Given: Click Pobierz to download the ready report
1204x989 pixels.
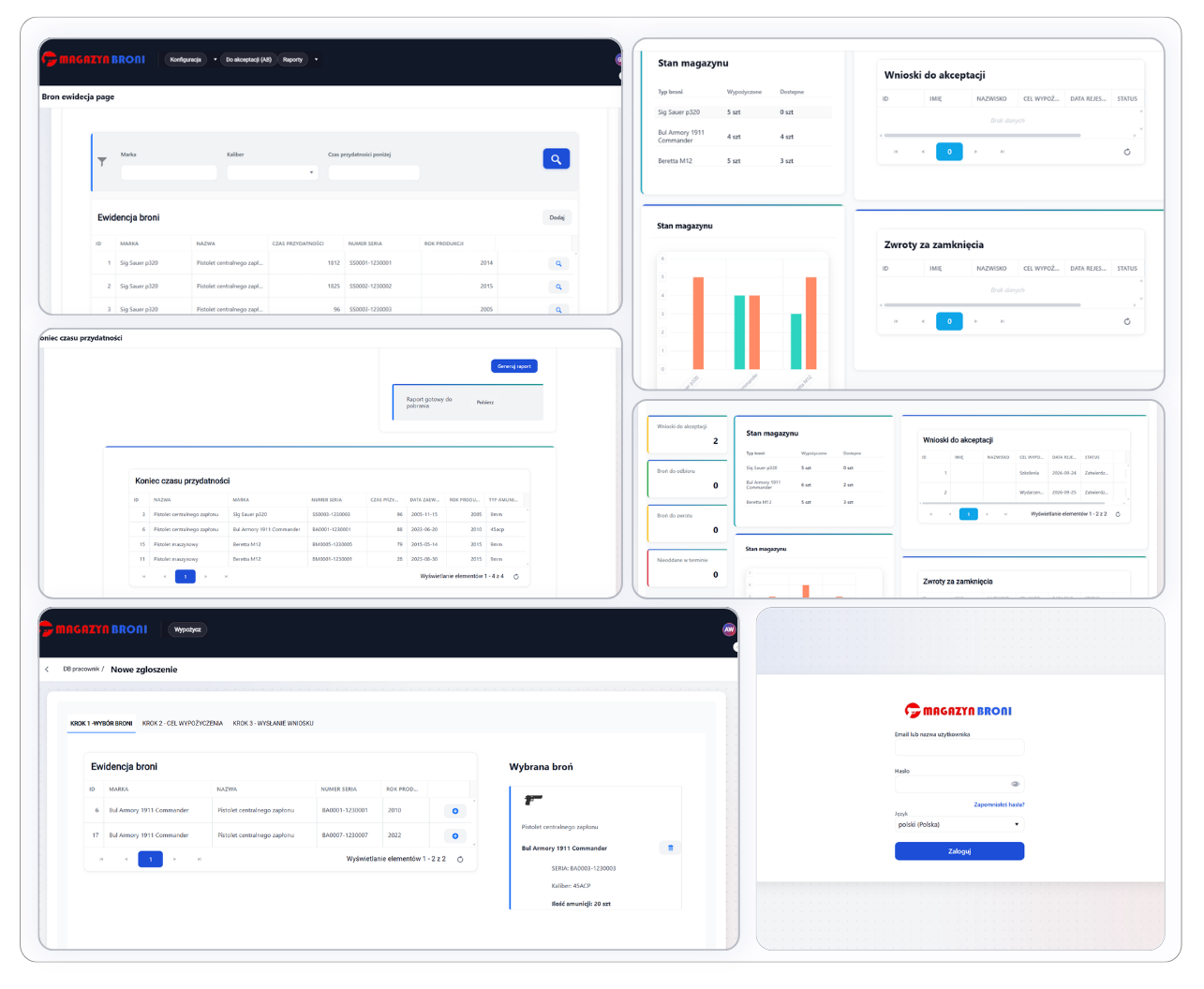Looking at the screenshot, I should (x=485, y=402).
